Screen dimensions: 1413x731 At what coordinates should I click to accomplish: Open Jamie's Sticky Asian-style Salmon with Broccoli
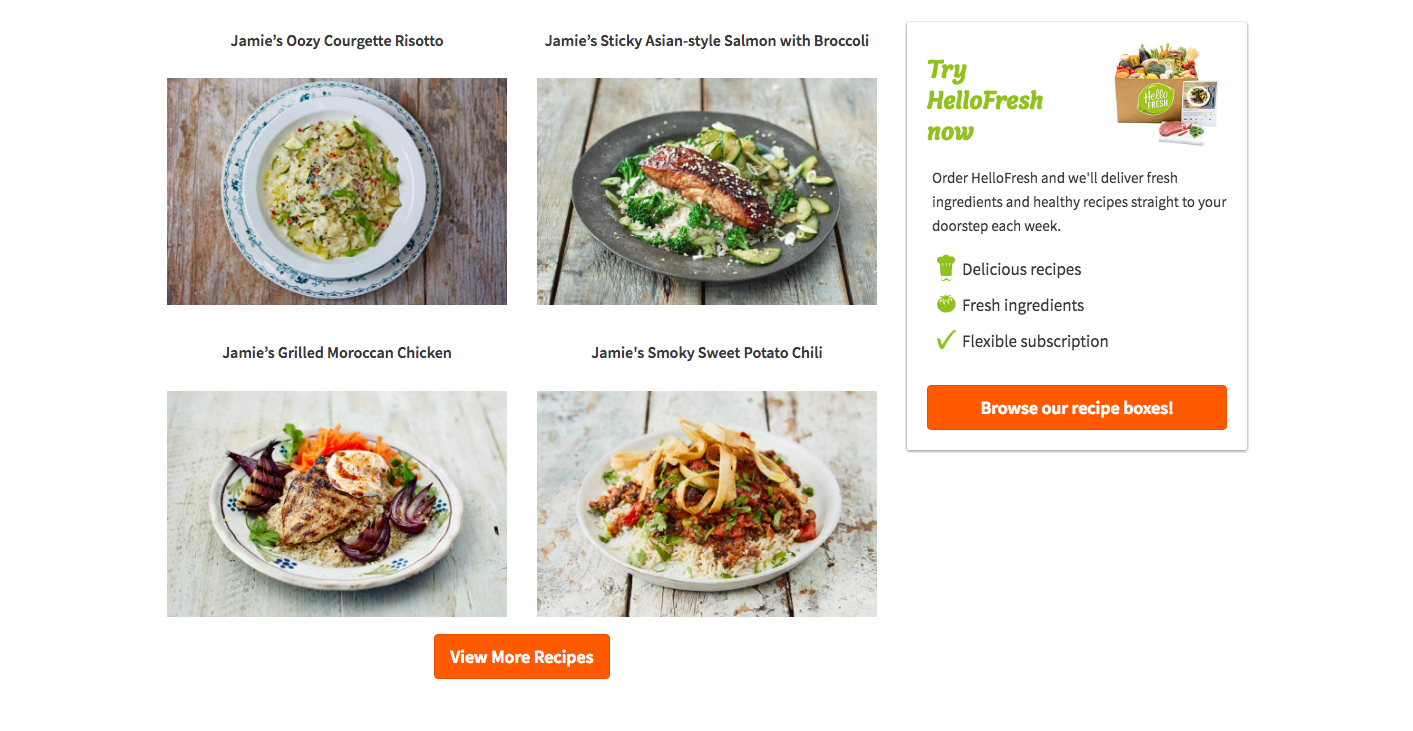(x=707, y=40)
